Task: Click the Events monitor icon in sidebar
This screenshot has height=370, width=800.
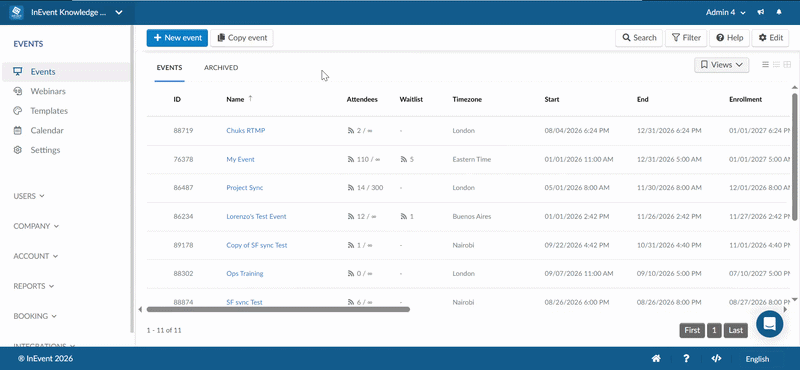Action: click(x=18, y=71)
